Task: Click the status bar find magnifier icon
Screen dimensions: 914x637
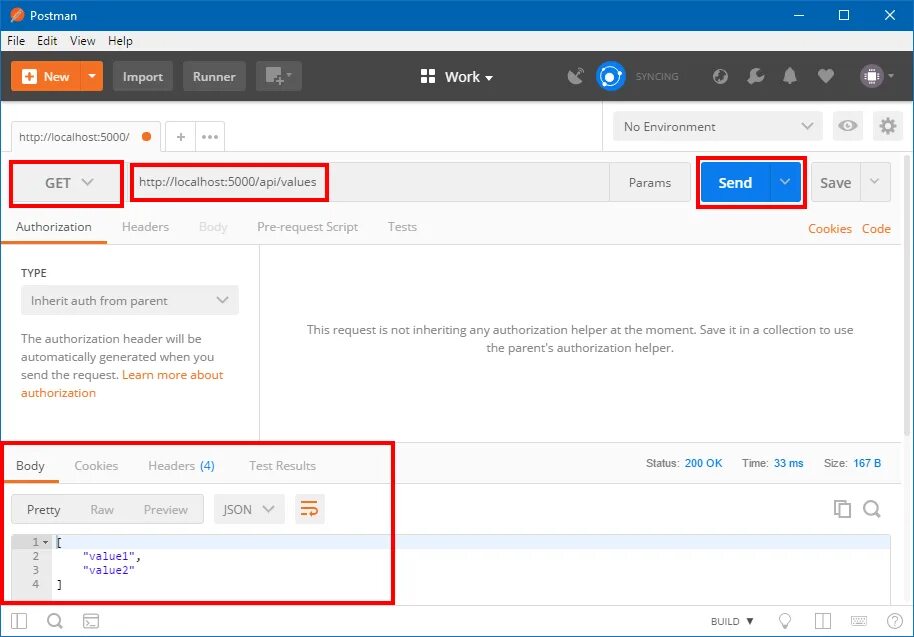Action: click(55, 621)
